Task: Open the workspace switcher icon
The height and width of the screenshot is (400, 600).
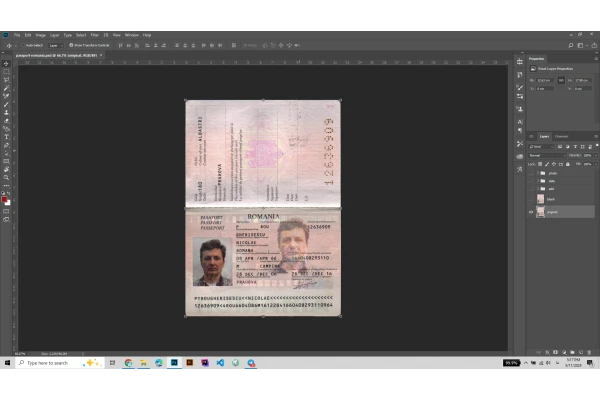Action: [x=580, y=45]
